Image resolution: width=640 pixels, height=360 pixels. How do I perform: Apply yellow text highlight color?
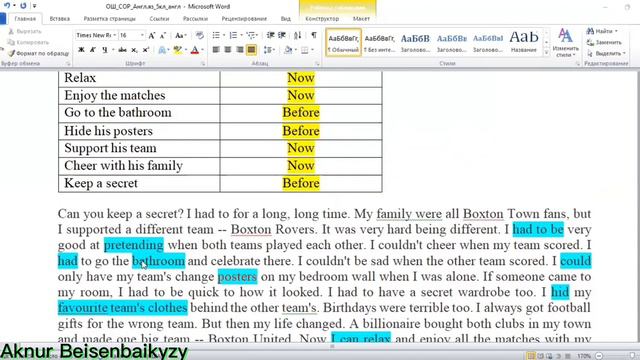pos(177,50)
